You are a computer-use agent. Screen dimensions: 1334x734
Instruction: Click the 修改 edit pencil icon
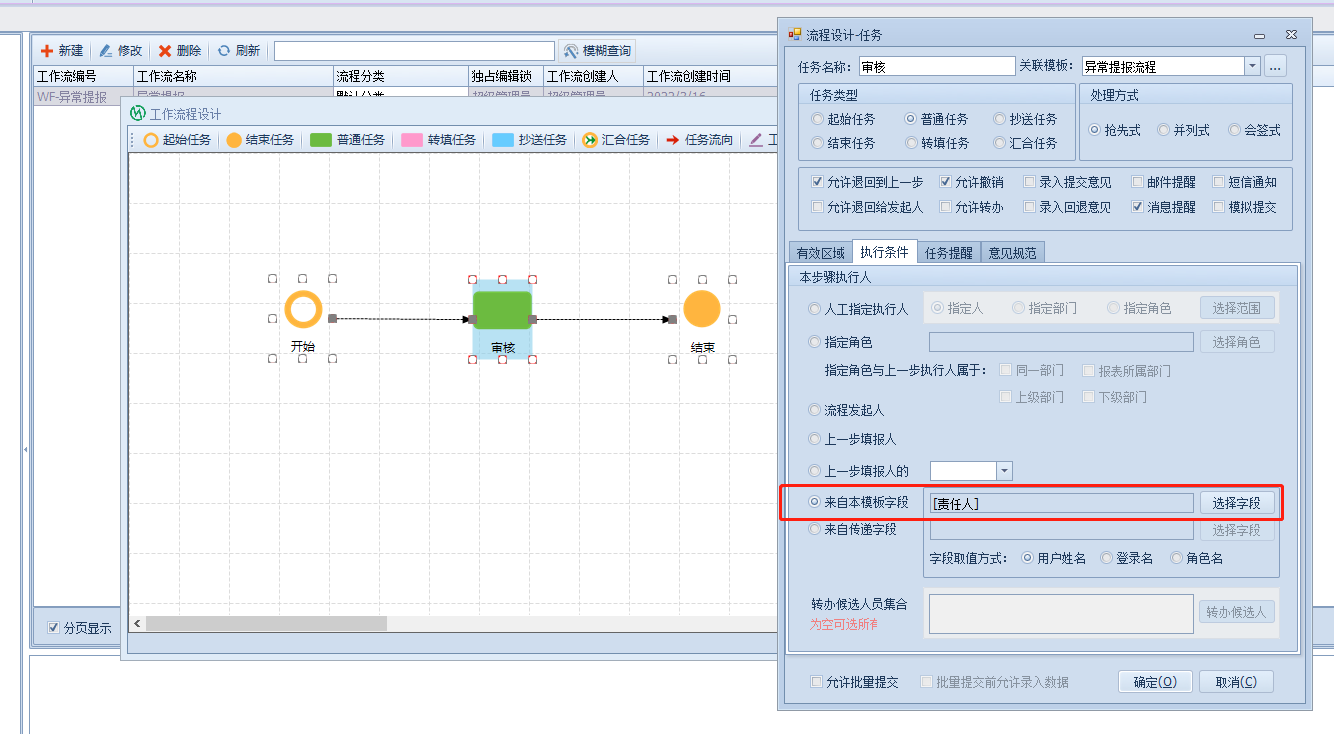pyautogui.click(x=105, y=51)
